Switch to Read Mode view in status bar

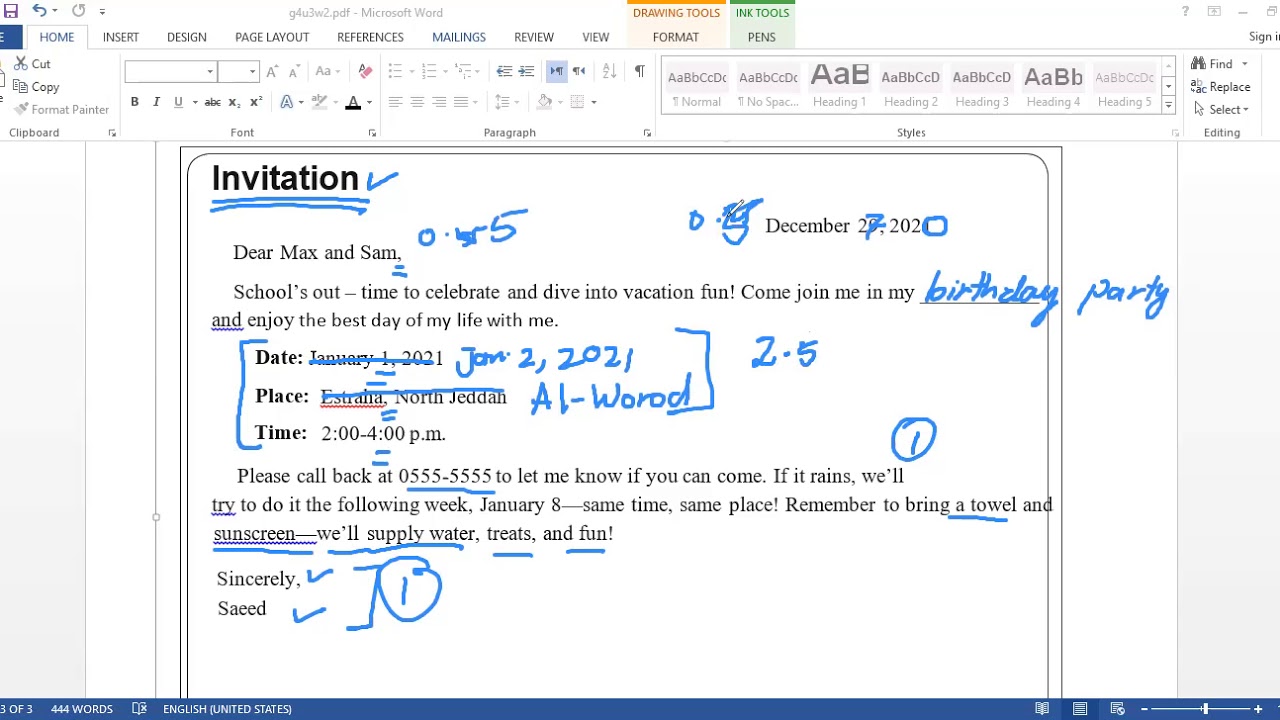(x=1042, y=709)
